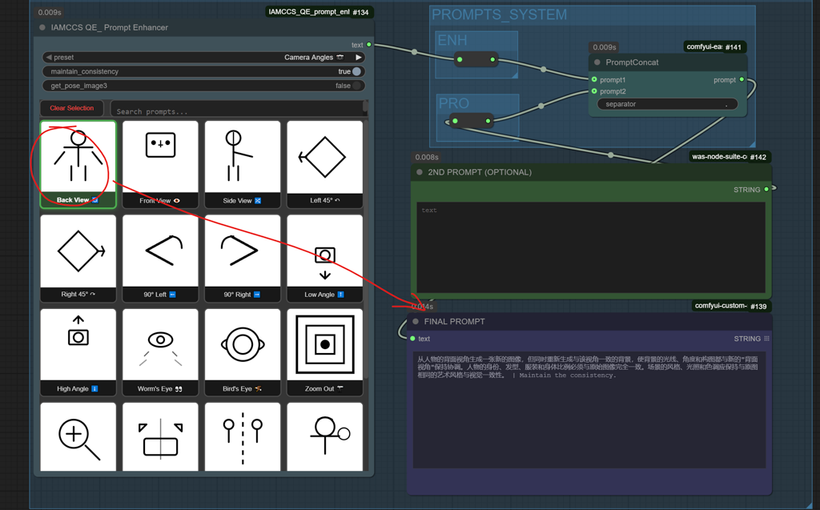This screenshot has height=510, width=820.
Task: Click next arrow on preset Camera Angles
Action: pyautogui.click(x=359, y=58)
